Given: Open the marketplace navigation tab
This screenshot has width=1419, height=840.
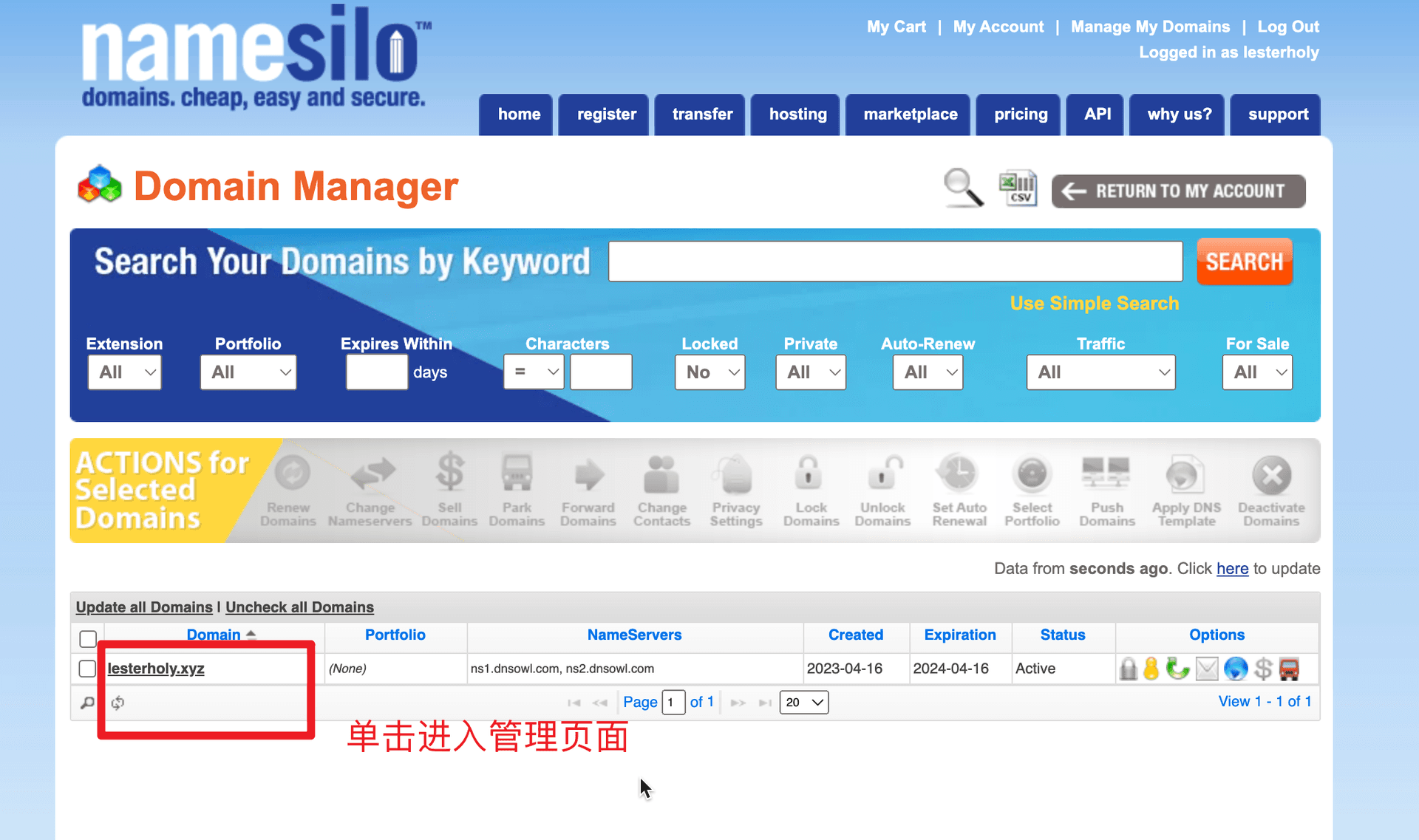Looking at the screenshot, I should pyautogui.click(x=908, y=115).
